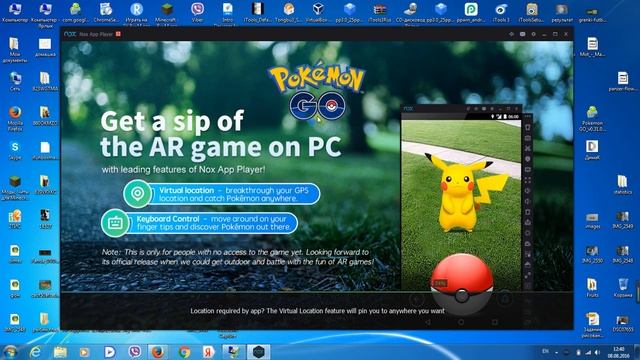Select the Mozilla Firefox desktop shortcut
The image size is (640, 360).
pos(15,118)
